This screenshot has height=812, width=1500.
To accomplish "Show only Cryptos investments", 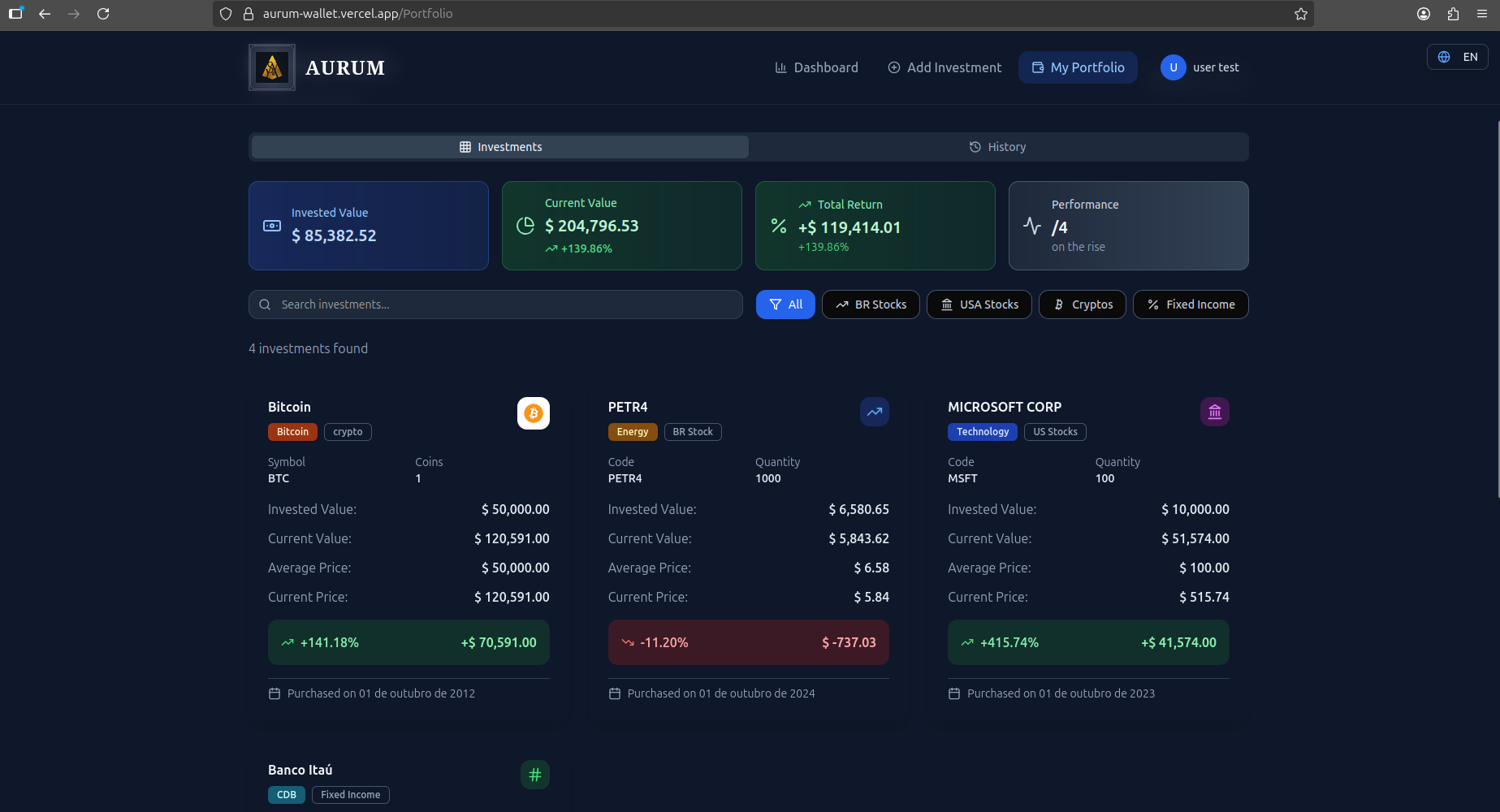I will click(x=1082, y=304).
